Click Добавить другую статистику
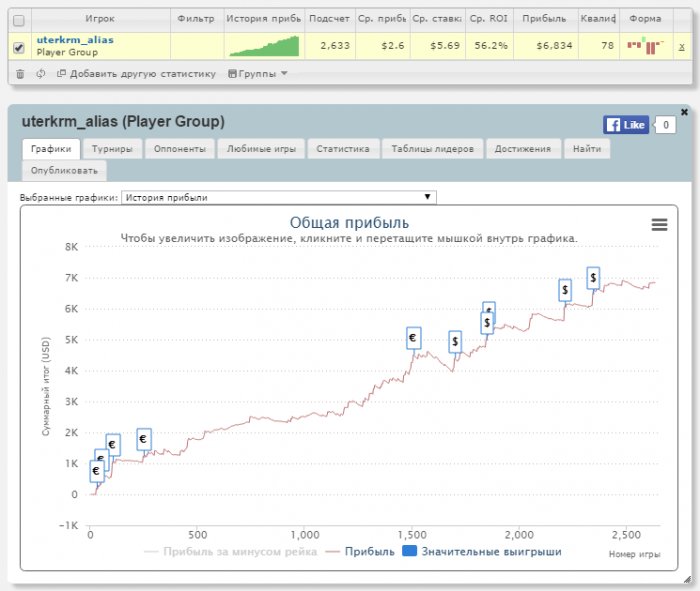 click(136, 73)
